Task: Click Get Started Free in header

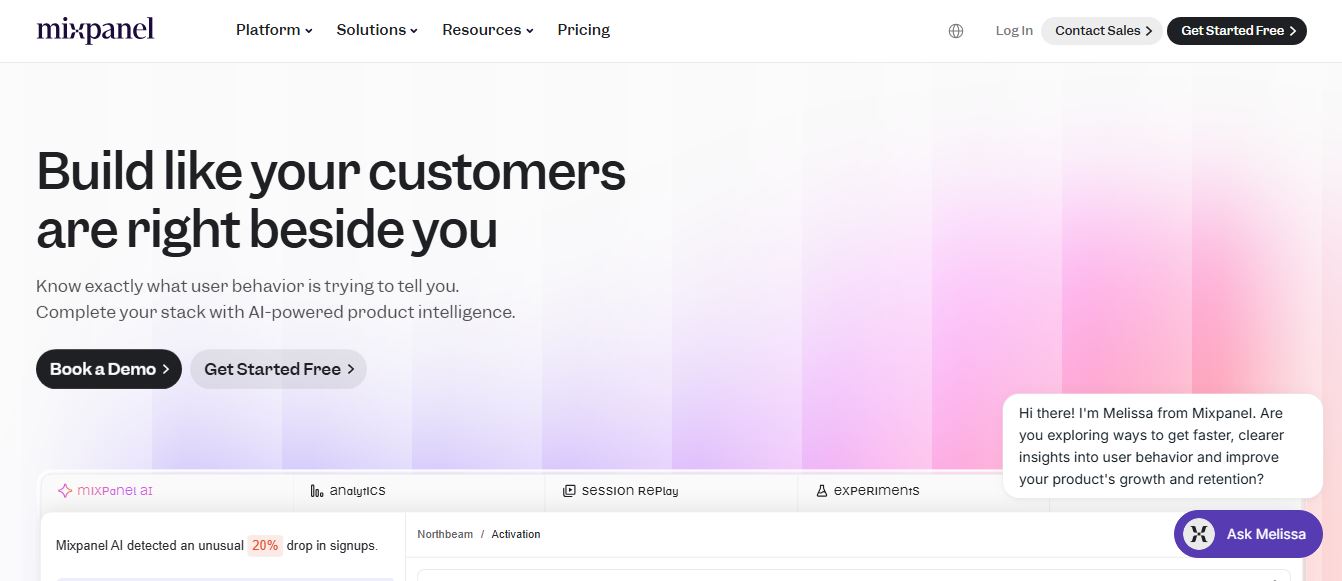Action: [x=1237, y=31]
